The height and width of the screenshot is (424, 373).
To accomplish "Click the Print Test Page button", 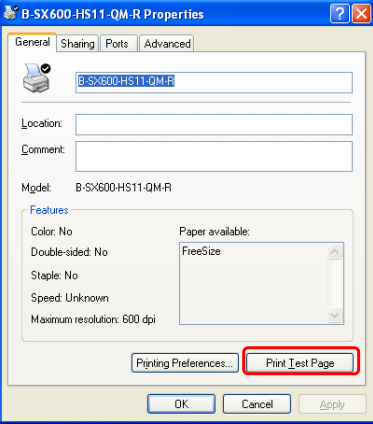I will [x=300, y=363].
